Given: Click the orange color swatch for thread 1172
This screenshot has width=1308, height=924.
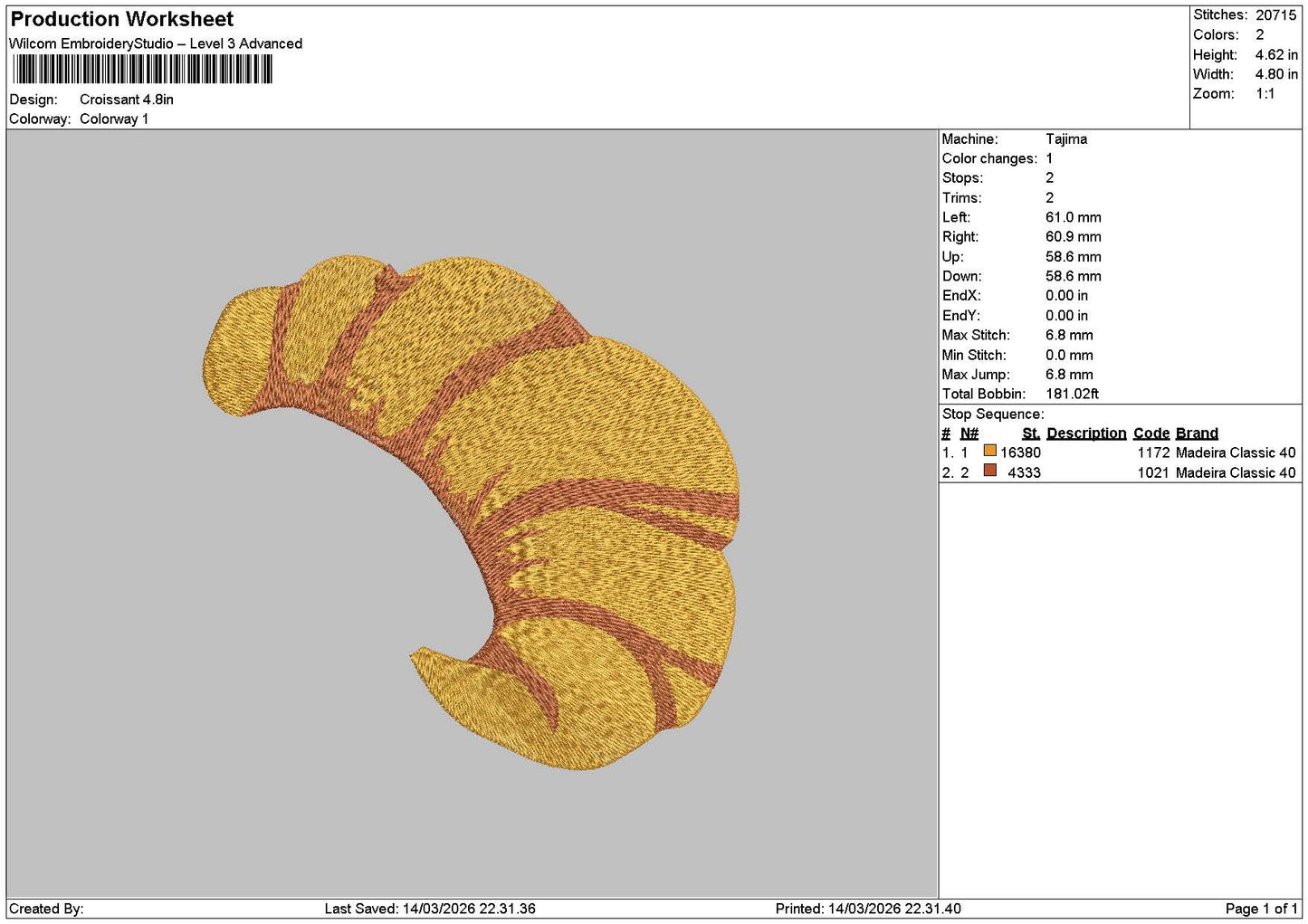Looking at the screenshot, I should point(989,451).
